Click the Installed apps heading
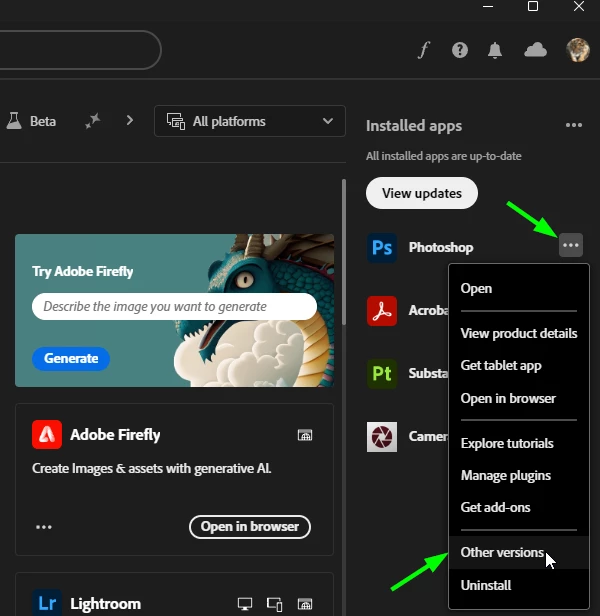 pyautogui.click(x=414, y=126)
